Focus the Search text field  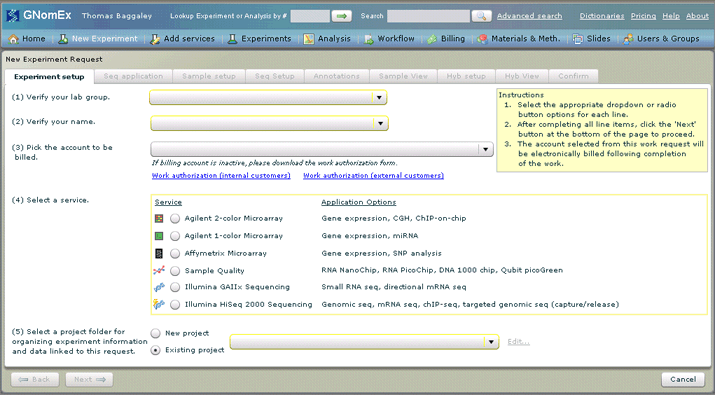point(428,16)
